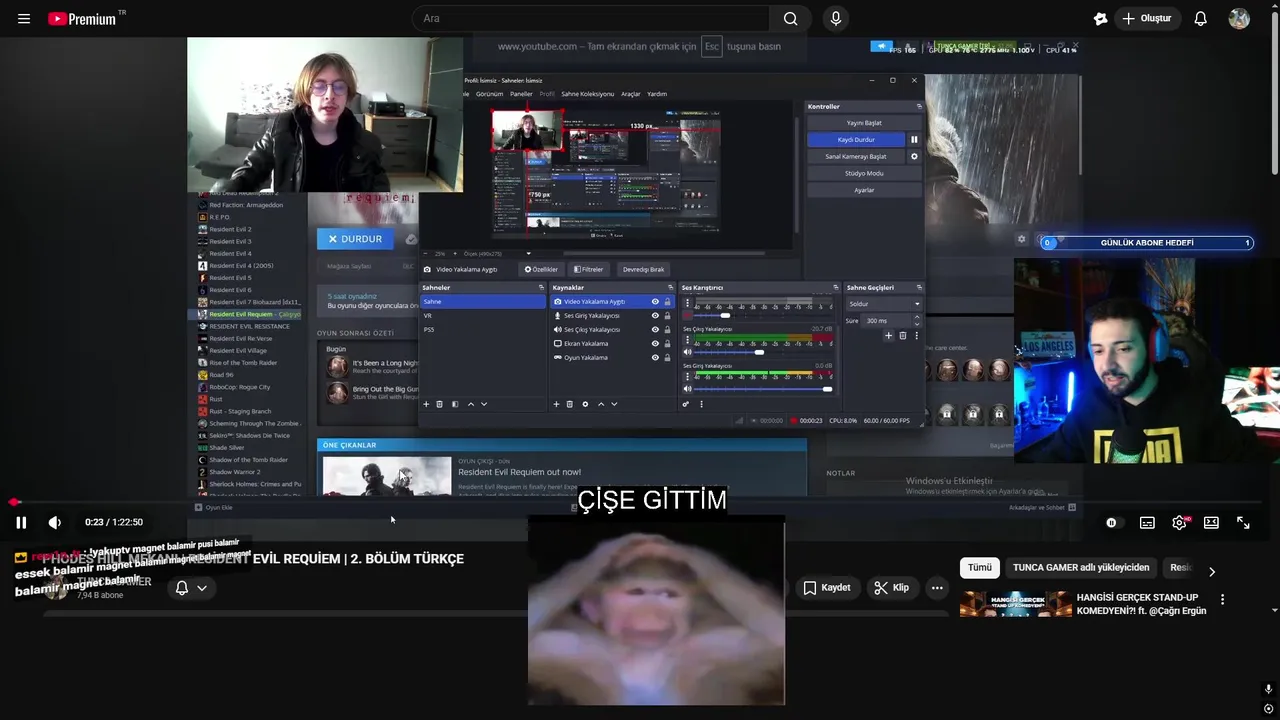The image size is (1280, 720).
Task: Select the Tümü filter chip
Action: pyautogui.click(x=980, y=568)
